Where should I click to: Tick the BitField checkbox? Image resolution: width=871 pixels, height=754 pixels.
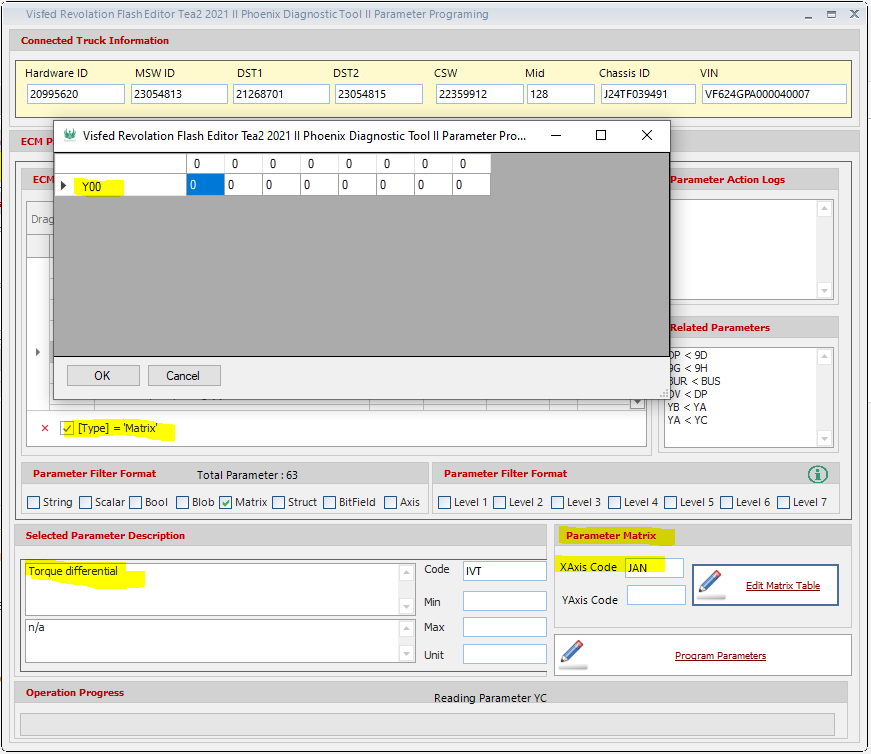[329, 502]
